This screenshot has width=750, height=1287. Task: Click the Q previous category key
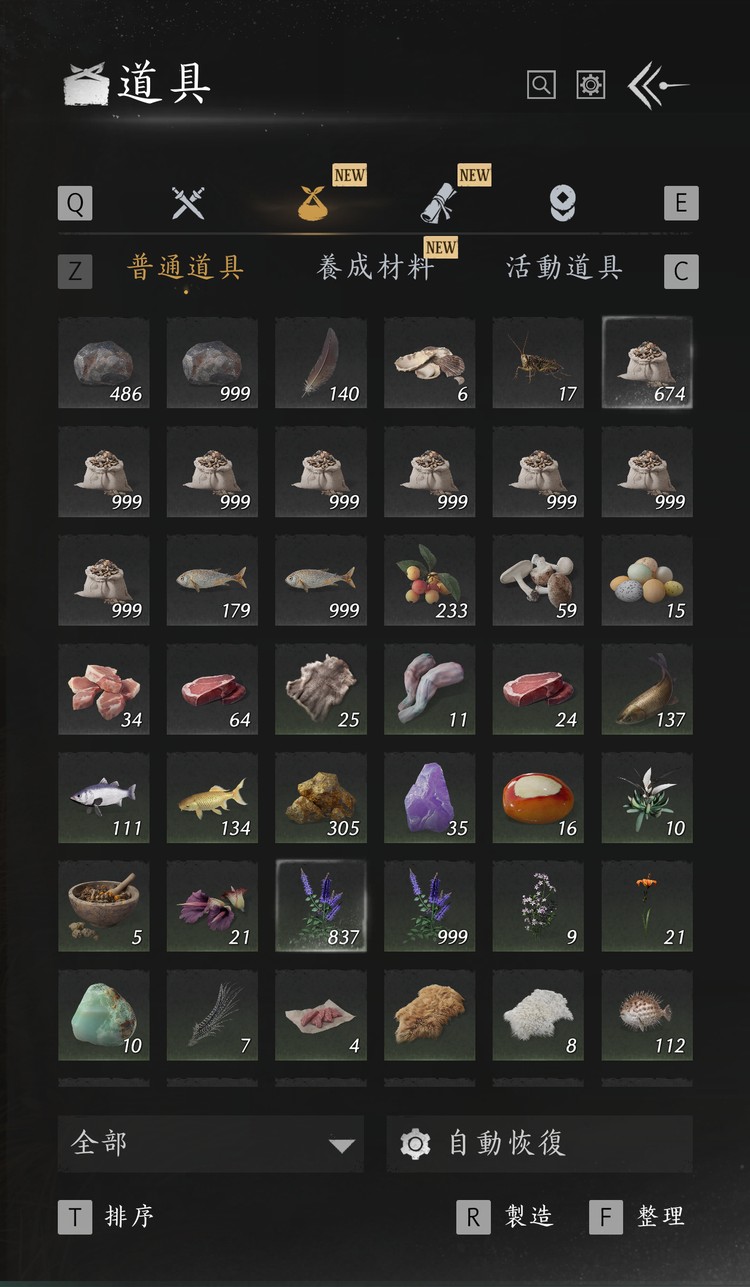75,203
